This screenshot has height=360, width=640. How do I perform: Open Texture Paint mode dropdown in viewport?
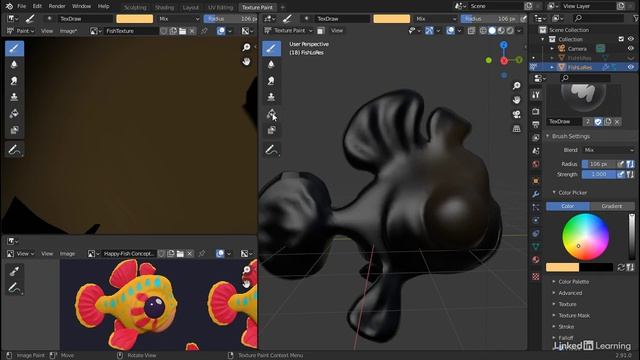click(x=289, y=31)
